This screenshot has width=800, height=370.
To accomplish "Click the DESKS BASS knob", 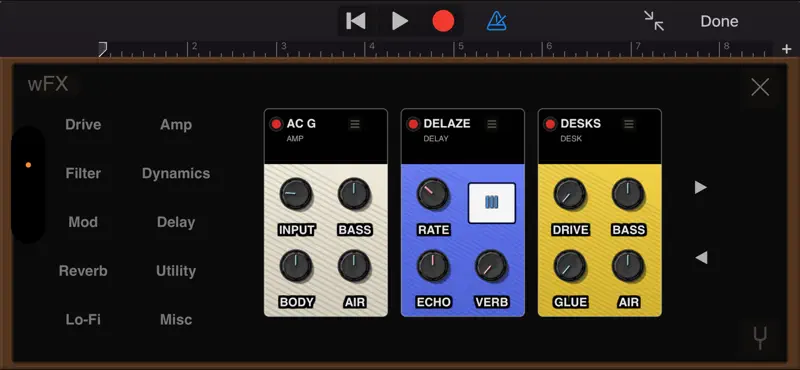I will pos(628,194).
